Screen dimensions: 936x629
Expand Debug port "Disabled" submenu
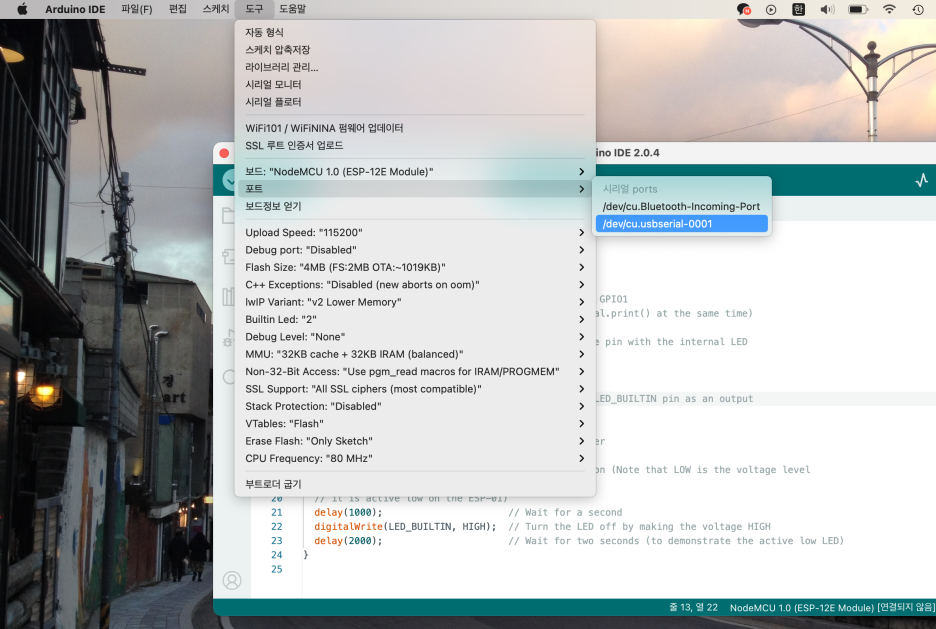(415, 249)
